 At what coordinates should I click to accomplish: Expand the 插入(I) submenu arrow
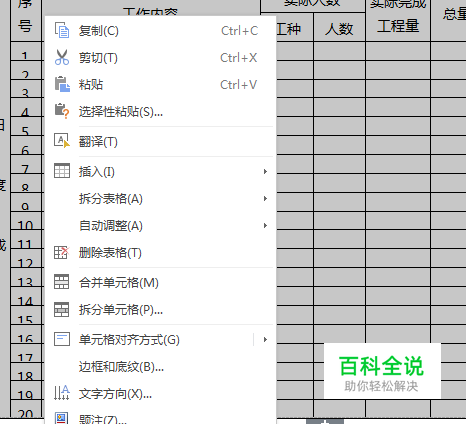coord(265,171)
